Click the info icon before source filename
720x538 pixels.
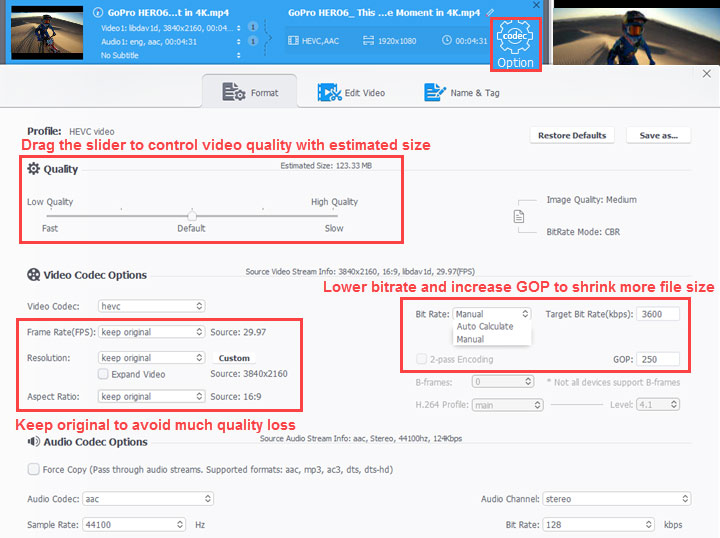(x=98, y=12)
